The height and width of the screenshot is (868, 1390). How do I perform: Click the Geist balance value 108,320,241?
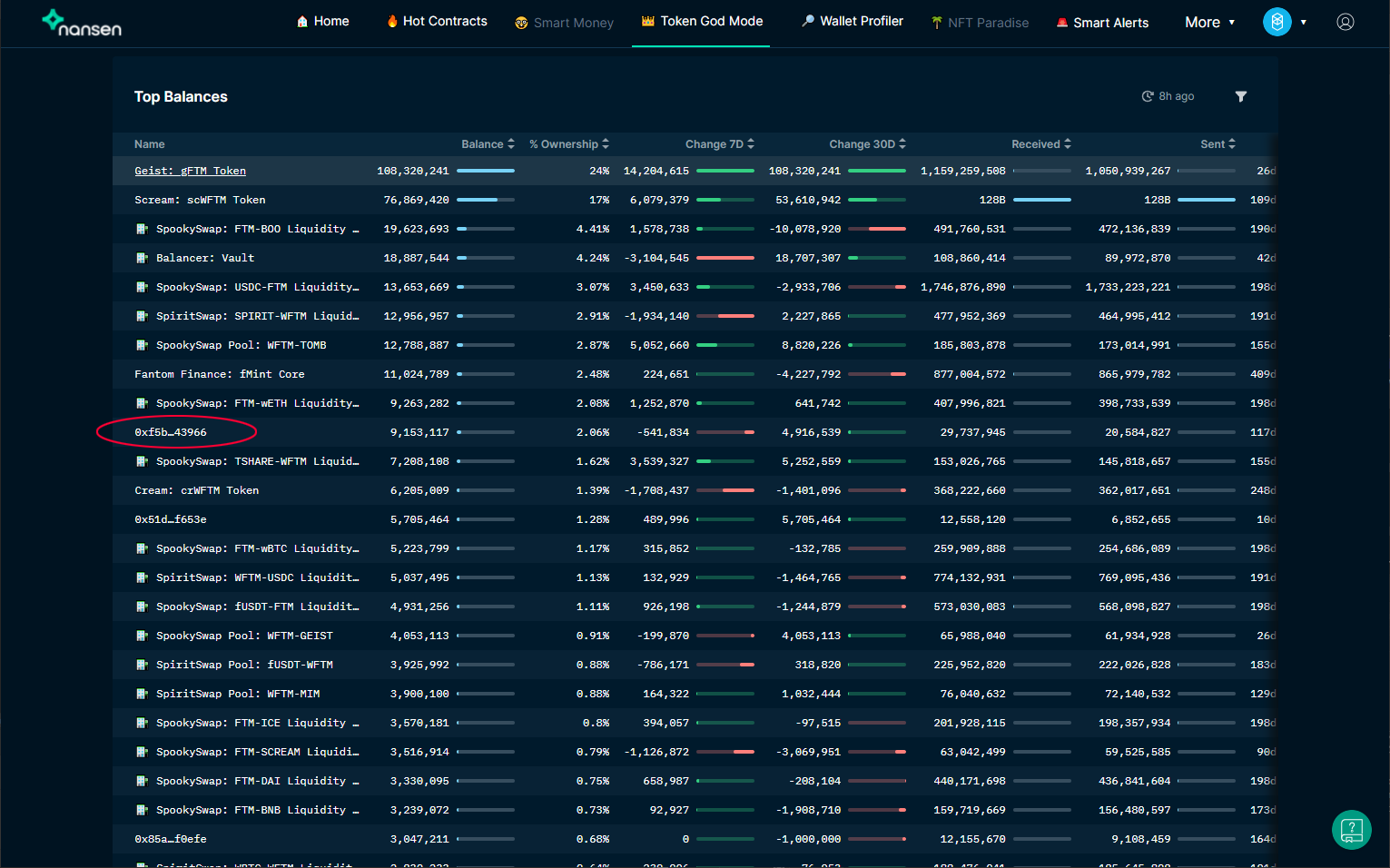pos(413,171)
